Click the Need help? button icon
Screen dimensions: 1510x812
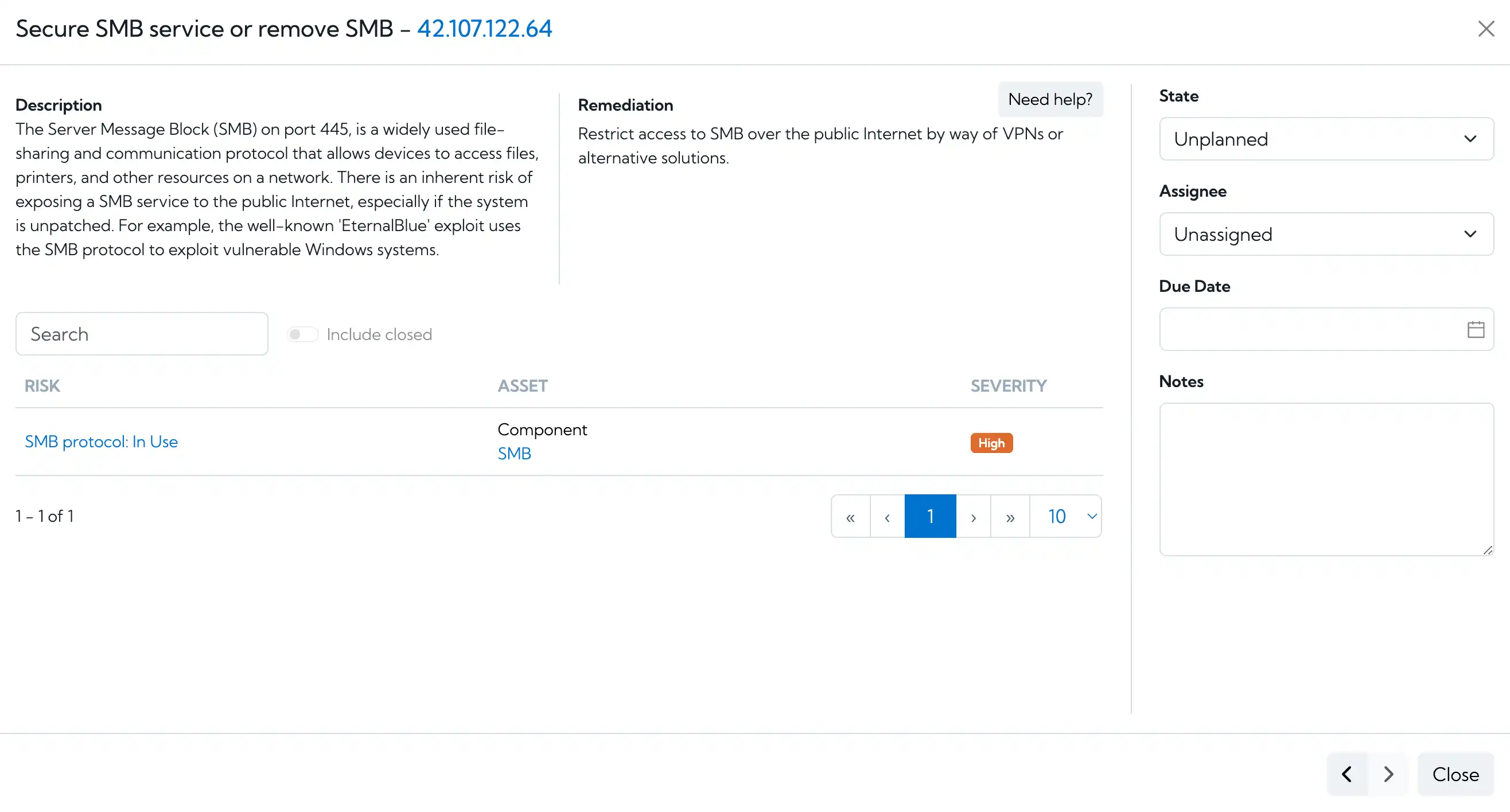(1050, 98)
